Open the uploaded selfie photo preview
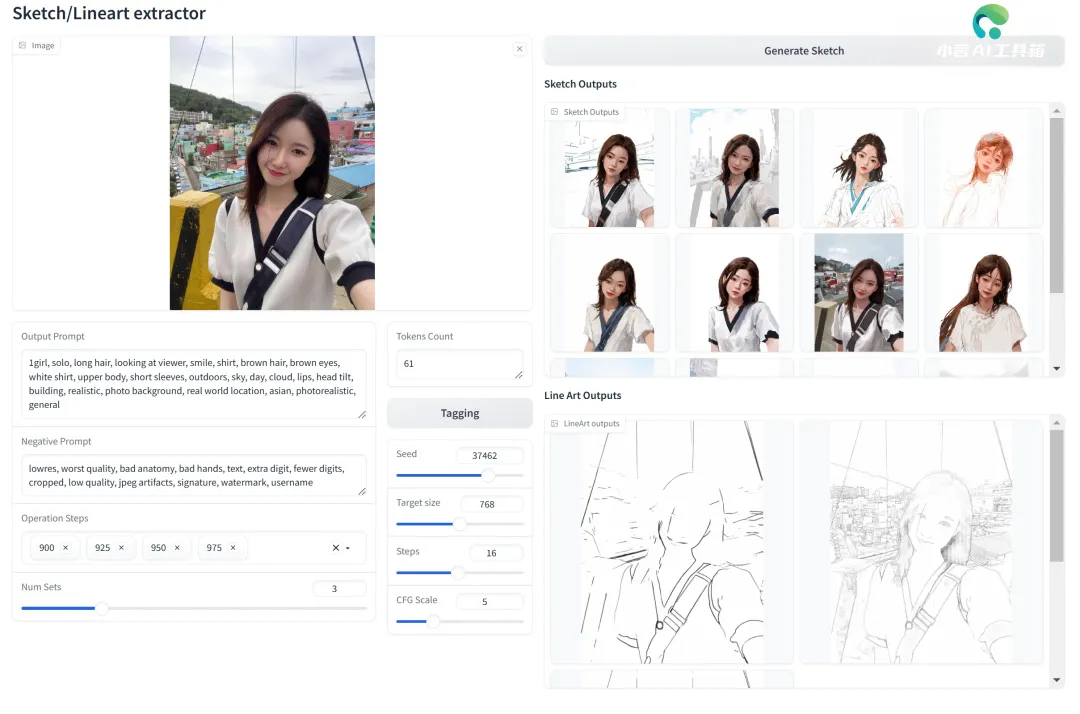Image resolution: width=1080 pixels, height=714 pixels. (x=272, y=173)
